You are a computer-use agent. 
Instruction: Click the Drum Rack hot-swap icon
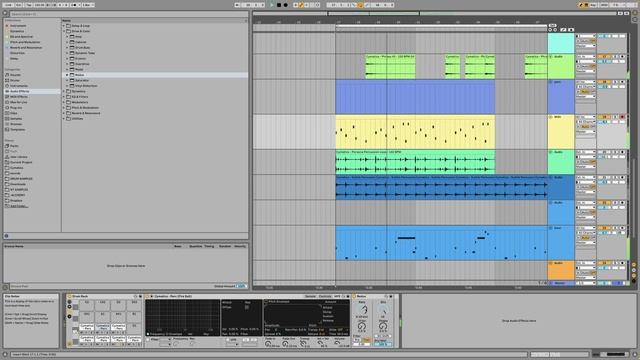(x=135, y=296)
